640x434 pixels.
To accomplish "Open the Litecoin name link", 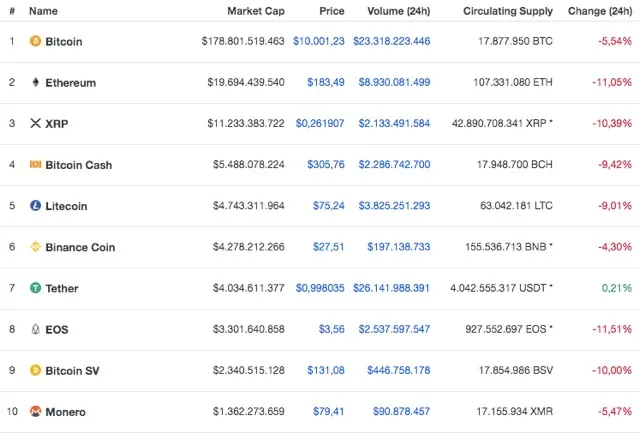I will pos(66,206).
